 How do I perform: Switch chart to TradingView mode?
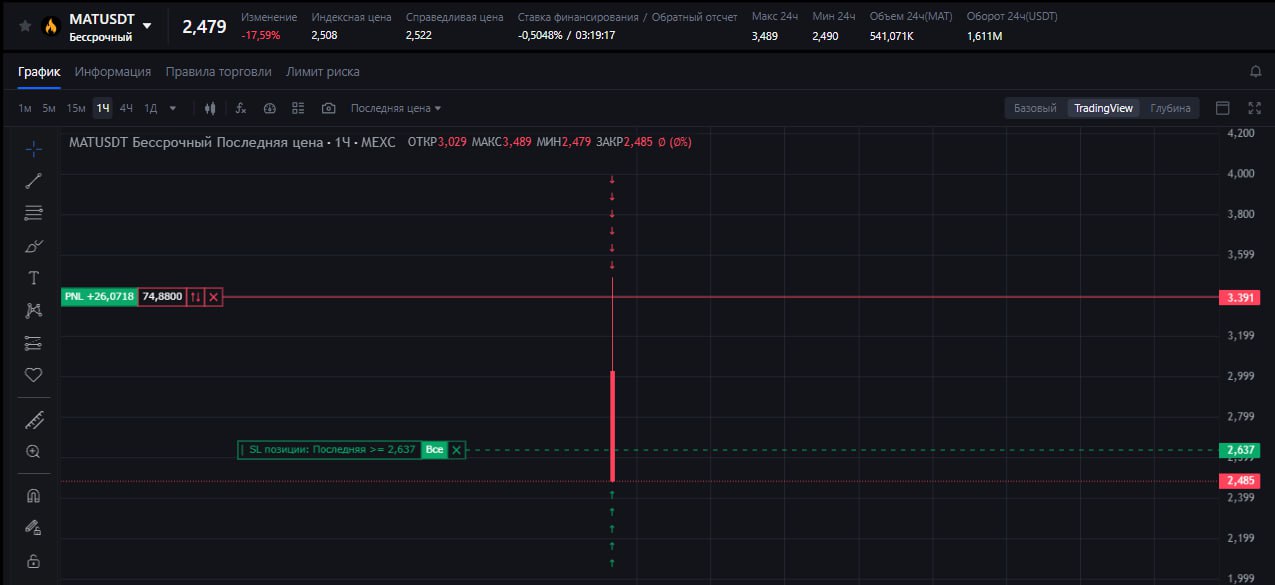[1104, 108]
